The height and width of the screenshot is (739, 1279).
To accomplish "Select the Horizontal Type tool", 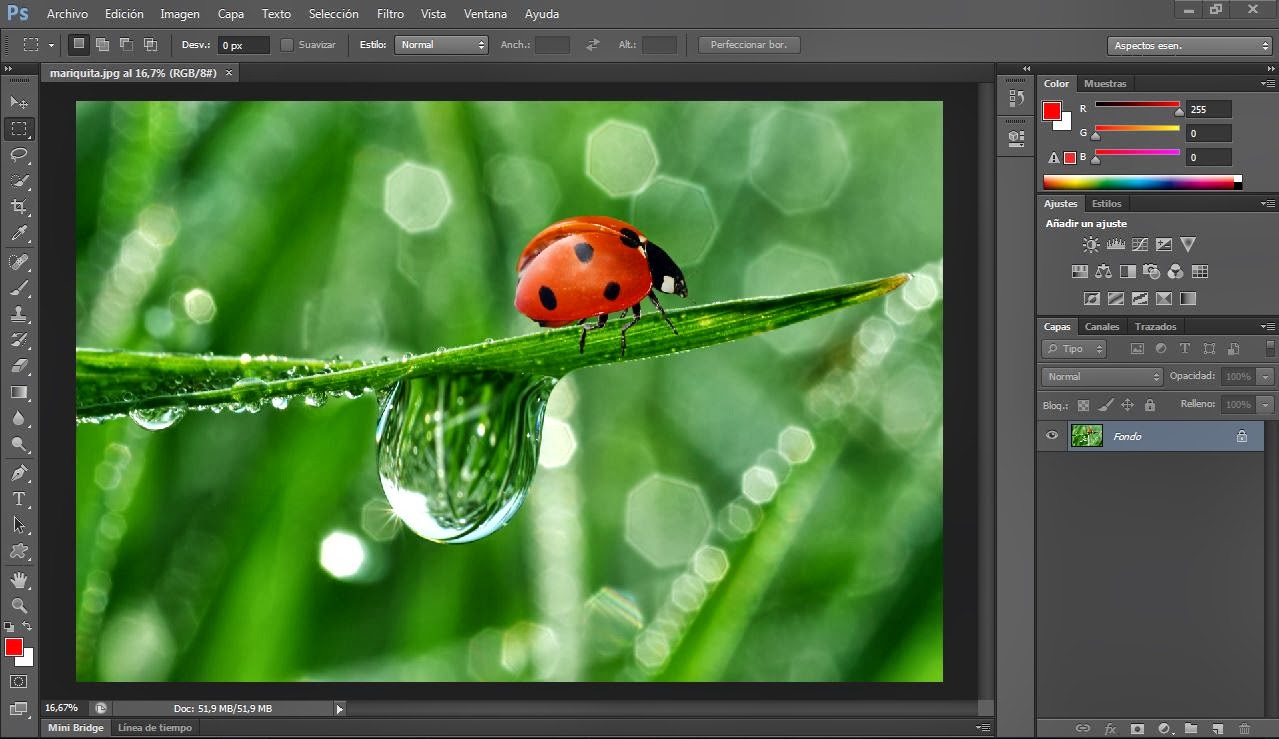I will pos(19,498).
